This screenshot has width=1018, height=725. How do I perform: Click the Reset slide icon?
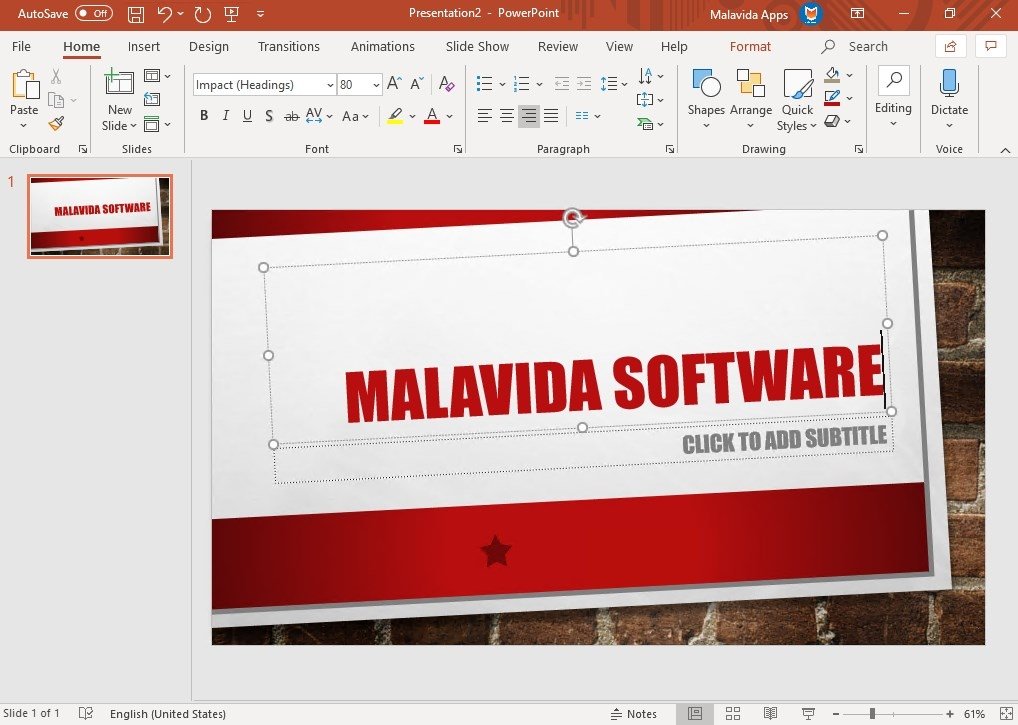tap(152, 99)
